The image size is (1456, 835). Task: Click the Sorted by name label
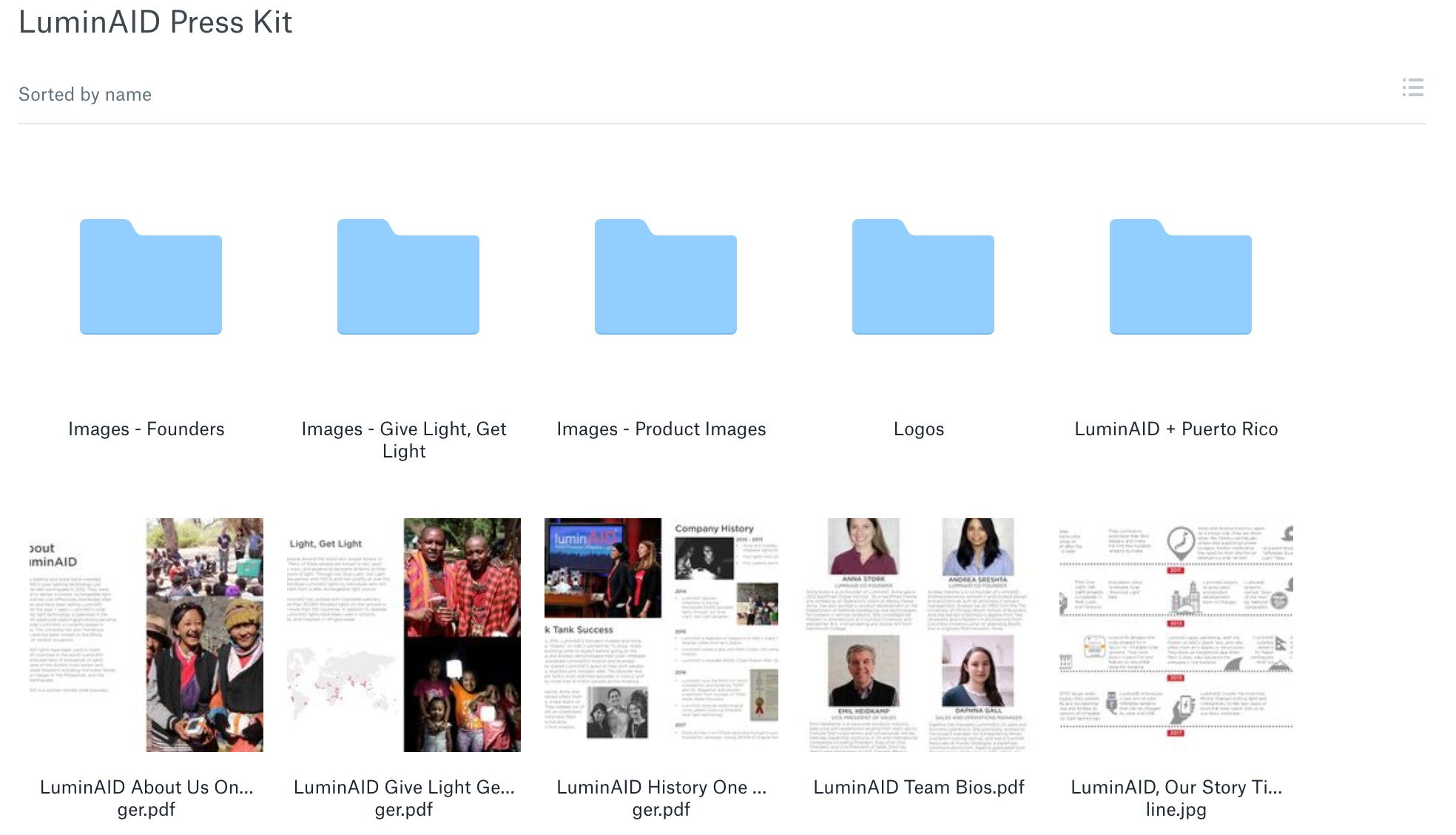click(x=85, y=95)
